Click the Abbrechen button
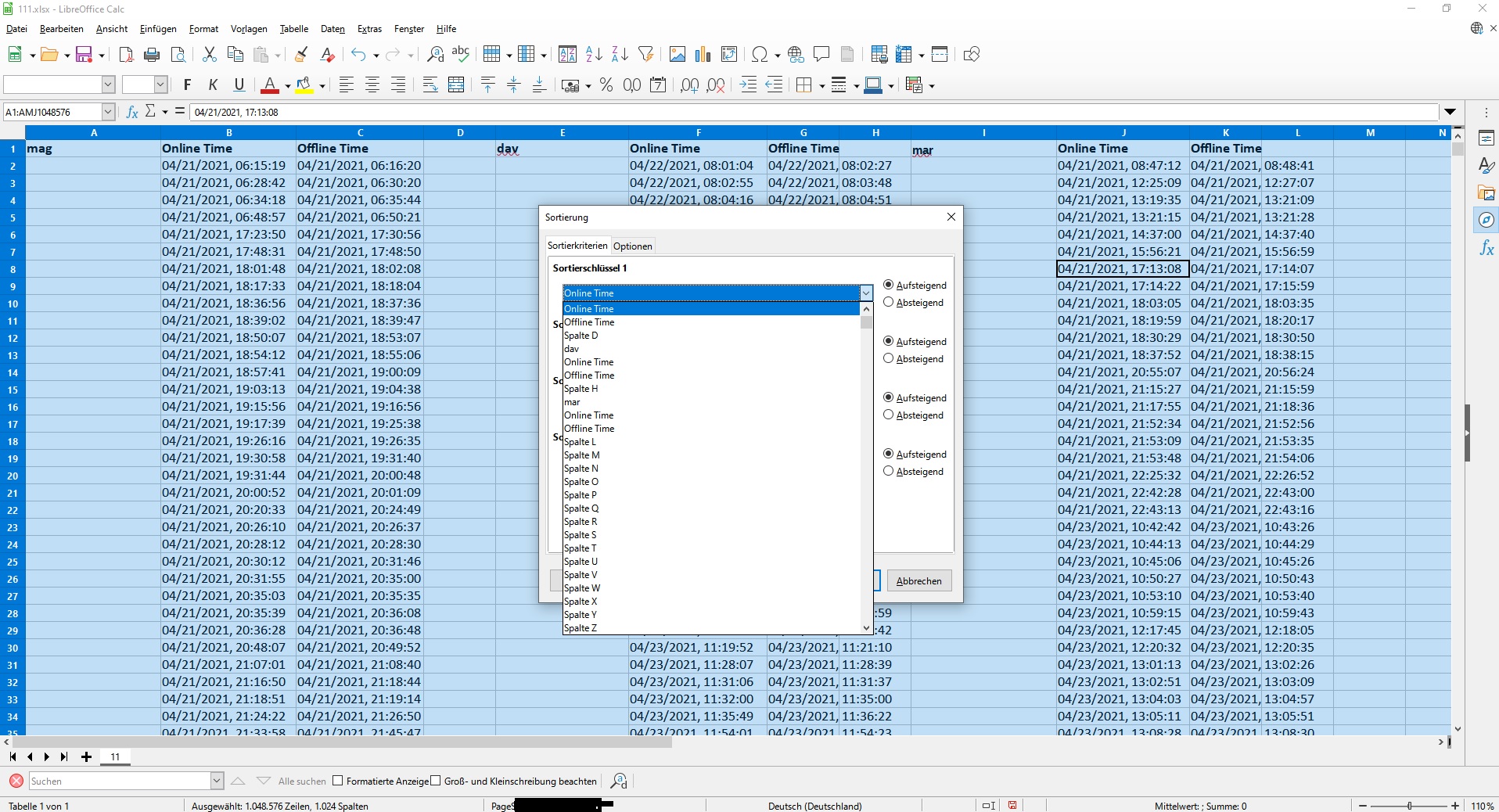Viewport: 1499px width, 812px height. coord(918,580)
